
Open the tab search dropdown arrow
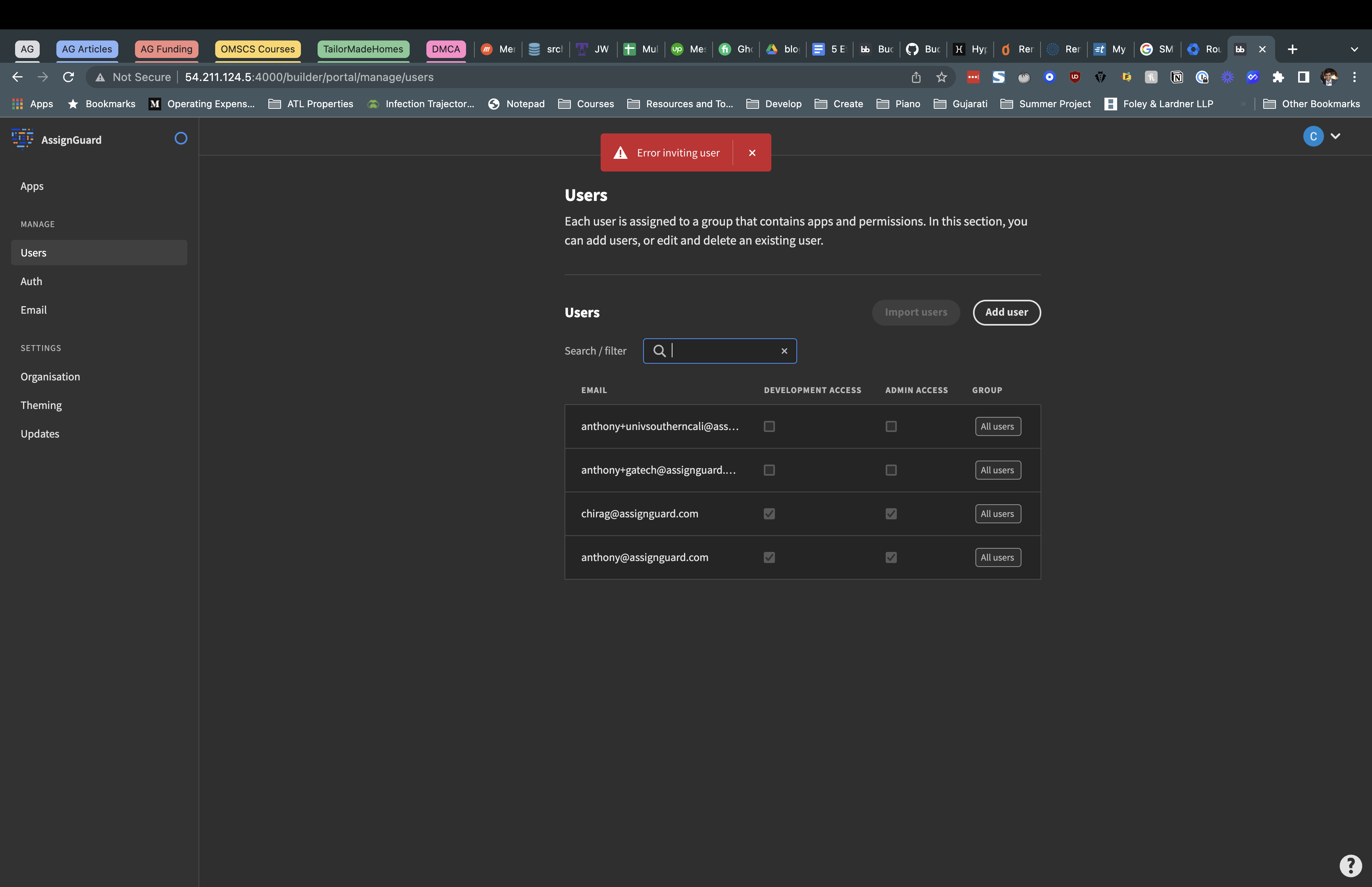(x=1354, y=49)
